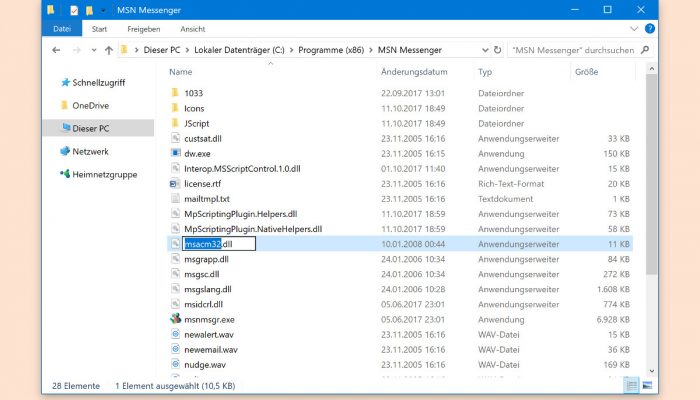Image resolution: width=700 pixels, height=400 pixels.
Task: Open the Datei tab
Action: tap(62, 29)
